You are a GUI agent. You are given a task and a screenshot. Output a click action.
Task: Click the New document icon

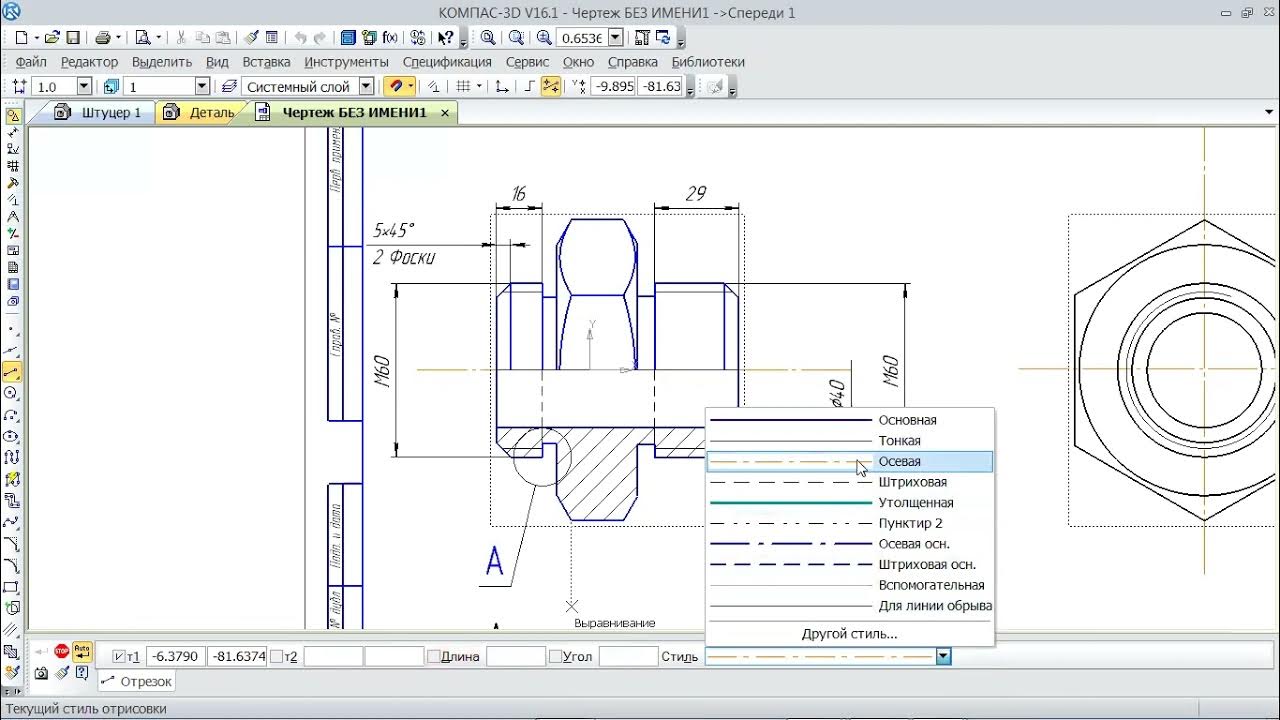point(20,38)
